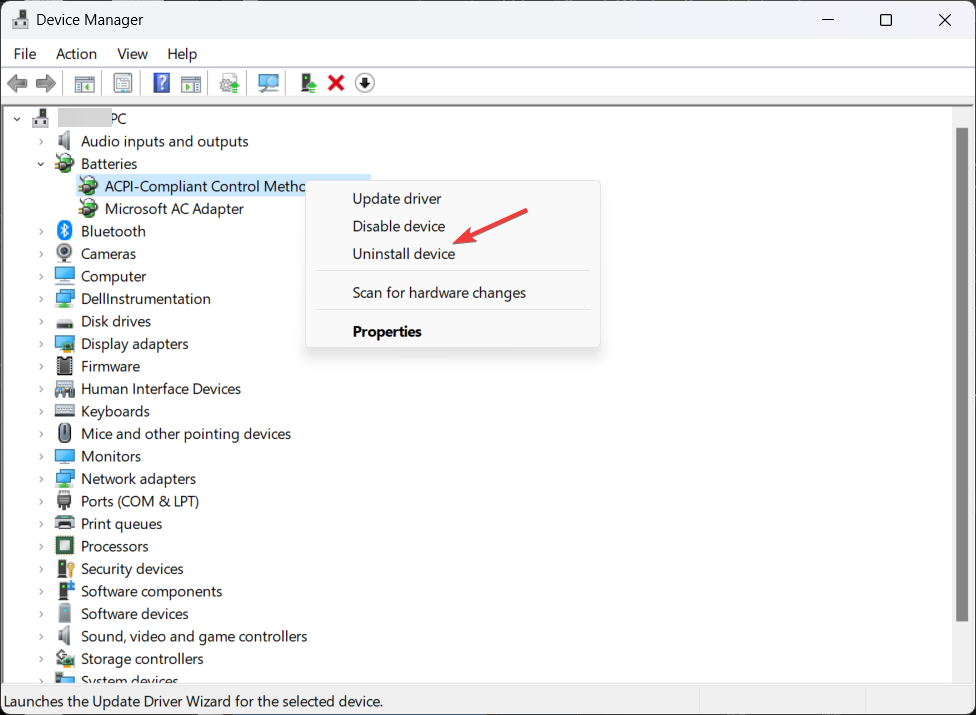Click Show/Hide Console Tree toolbar icon
This screenshot has width=976, height=715.
tap(84, 83)
